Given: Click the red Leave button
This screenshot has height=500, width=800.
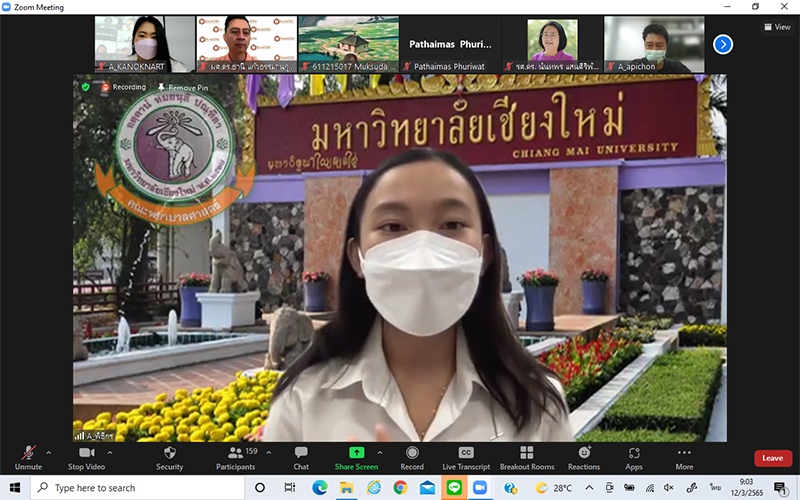Looking at the screenshot, I should point(772,458).
